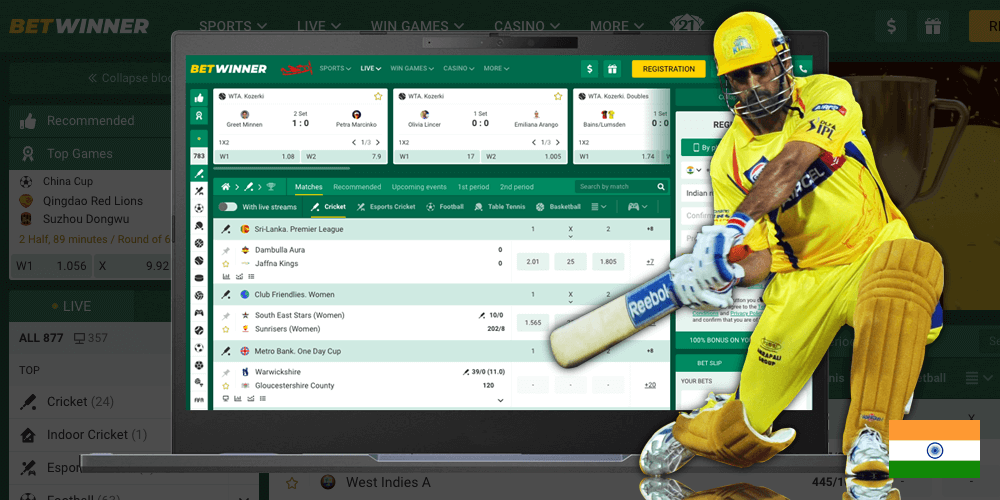Open the CASINO dropdown in laptop header
Screen dimensions: 1000x500
point(459,68)
